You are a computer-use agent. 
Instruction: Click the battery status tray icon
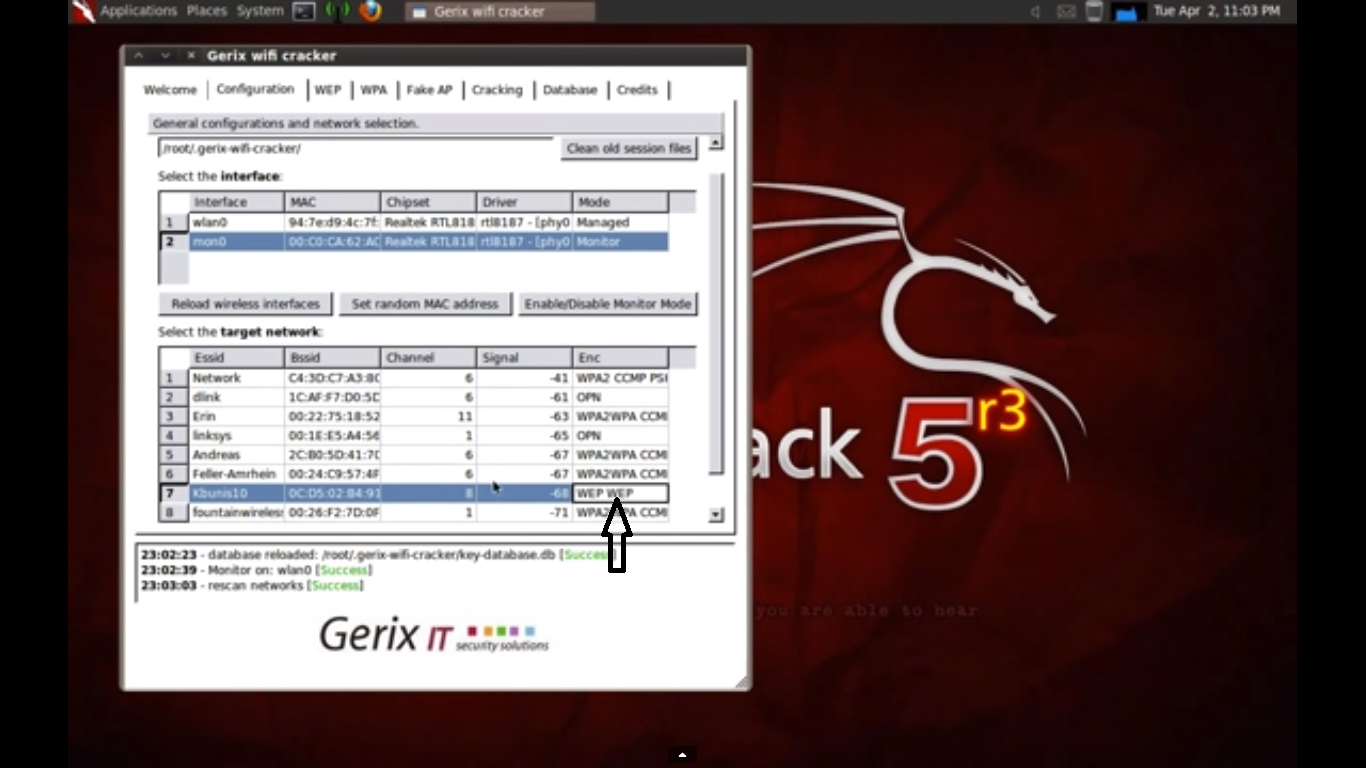pyautogui.click(x=1095, y=11)
